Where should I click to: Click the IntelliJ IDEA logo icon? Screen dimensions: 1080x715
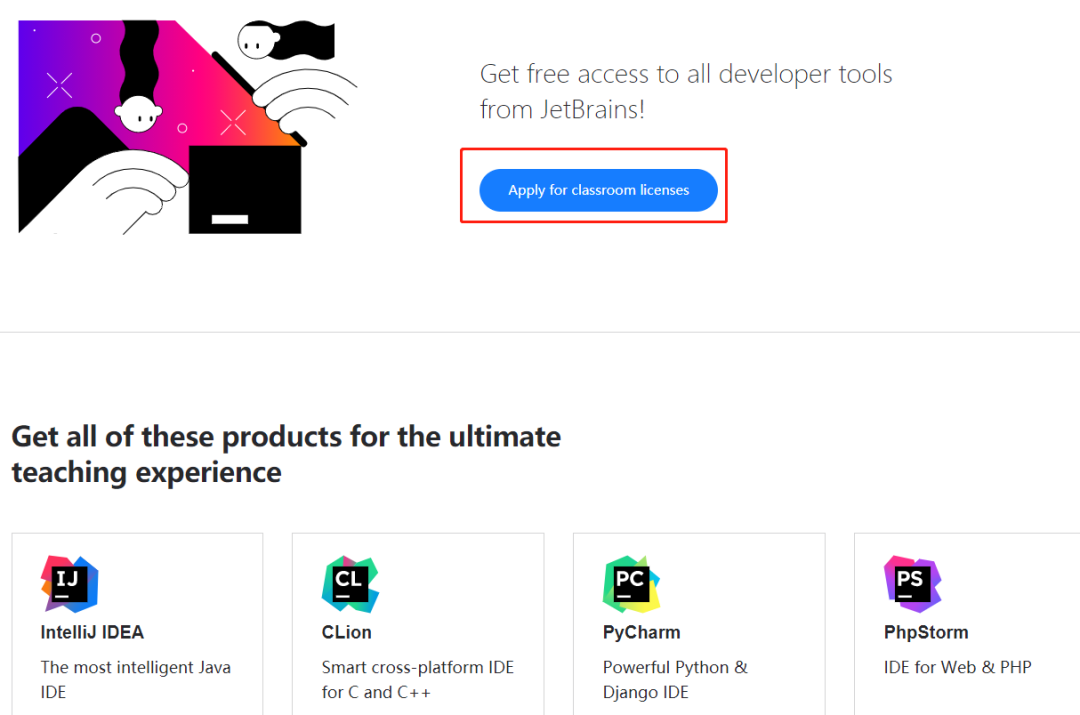click(x=69, y=584)
